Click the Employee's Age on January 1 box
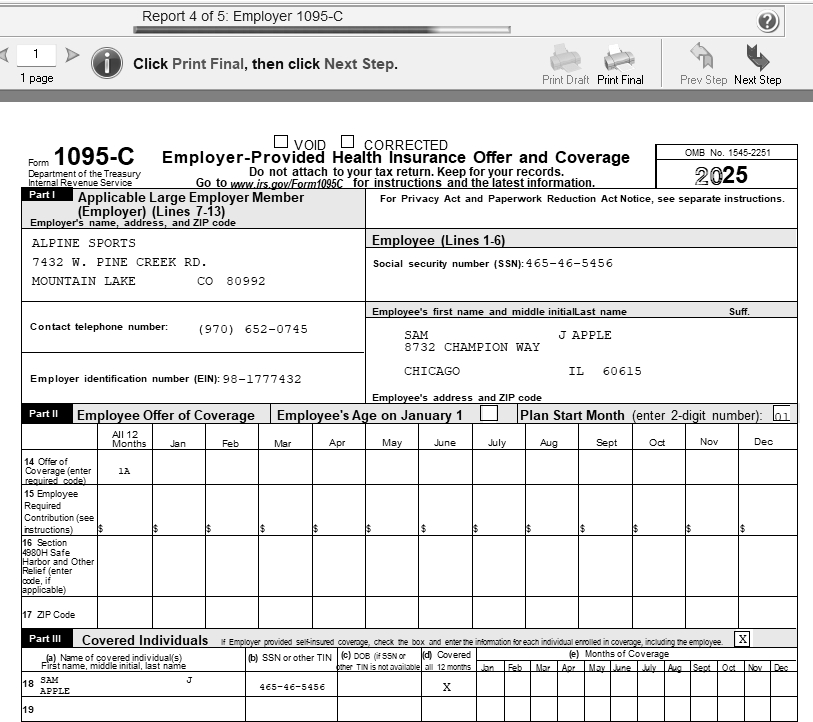This screenshot has width=813, height=722. pos(489,414)
